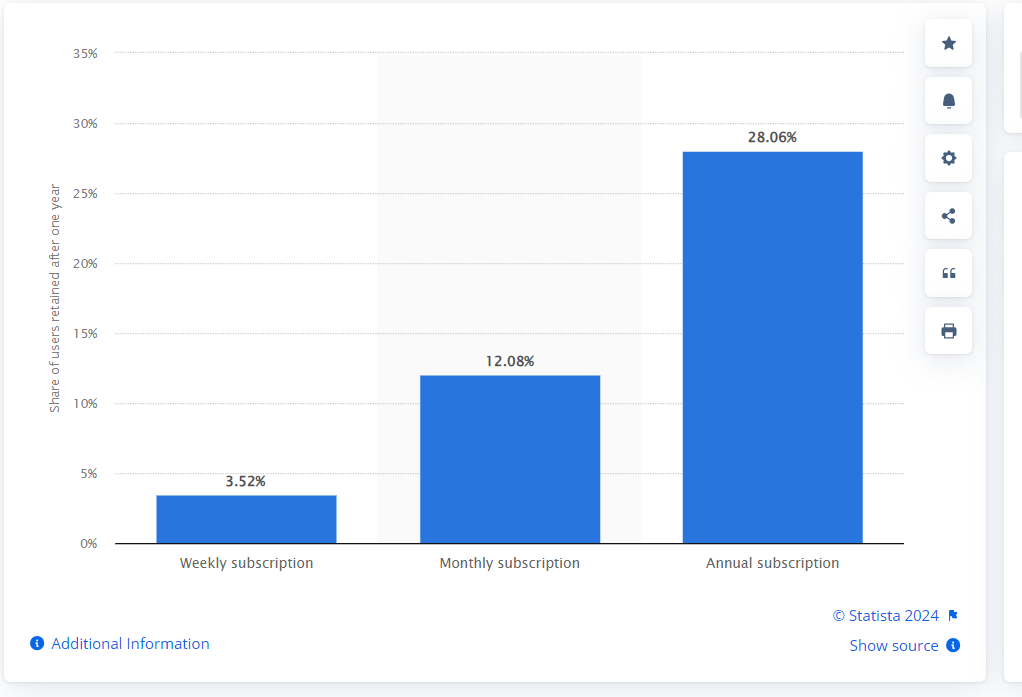Click the © Statista 2024 link
The image size is (1022, 697).
[x=886, y=615]
